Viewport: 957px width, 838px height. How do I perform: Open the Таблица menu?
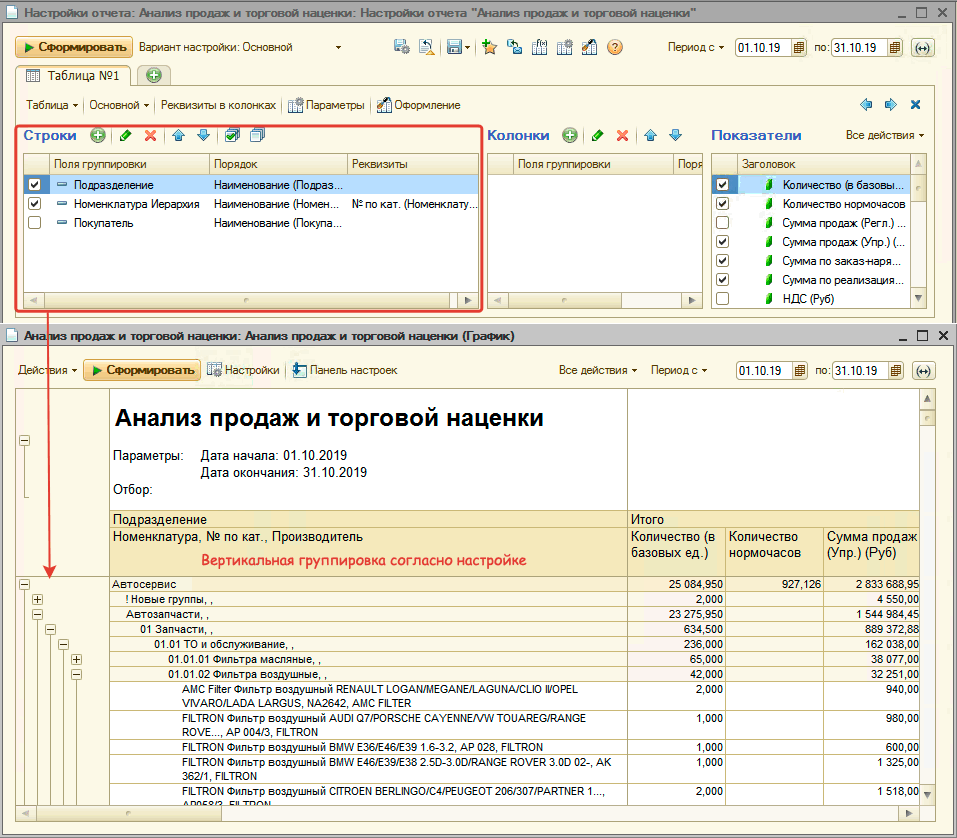pos(52,105)
